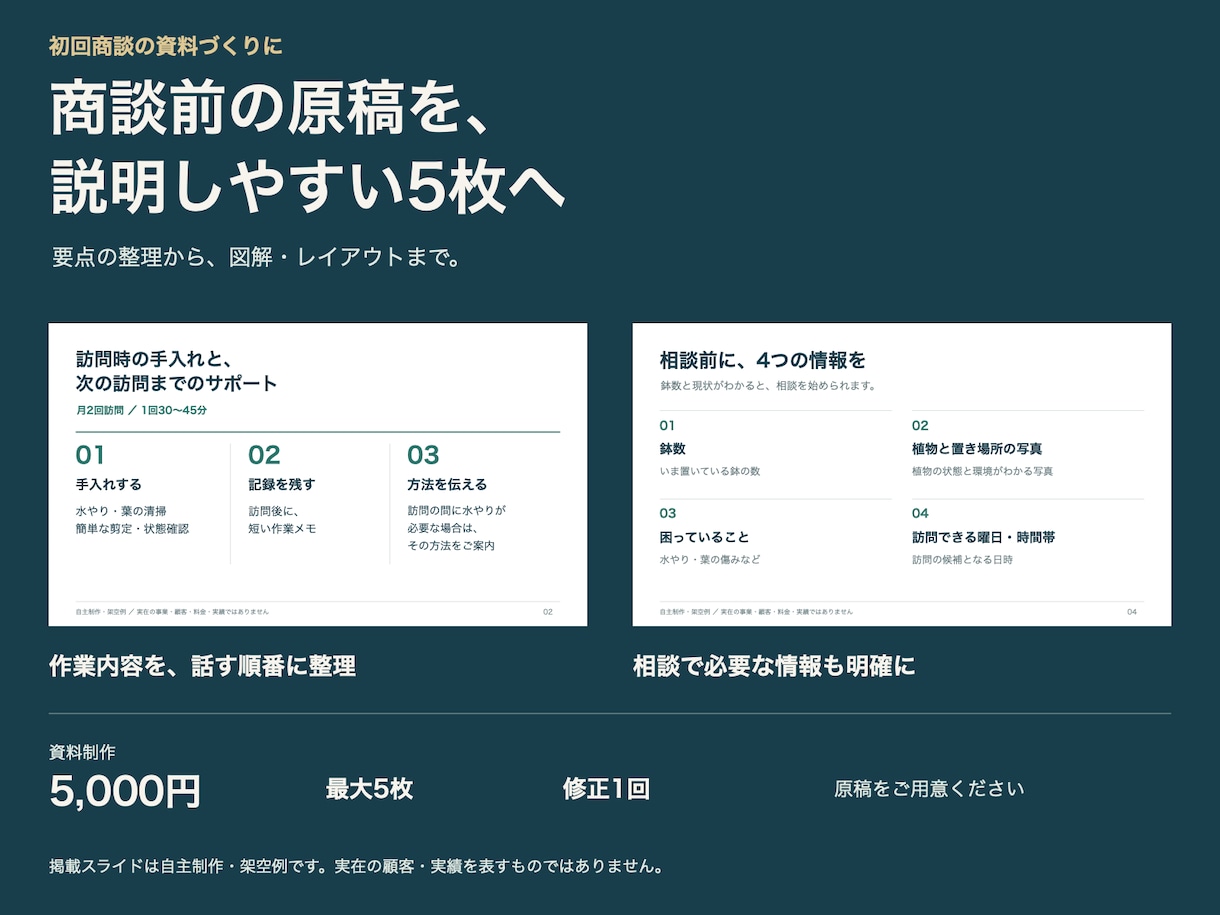The image size is (1220, 915).
Task: Open the left slide thumbnail 訪問時の手入れと
Action: 318,475
